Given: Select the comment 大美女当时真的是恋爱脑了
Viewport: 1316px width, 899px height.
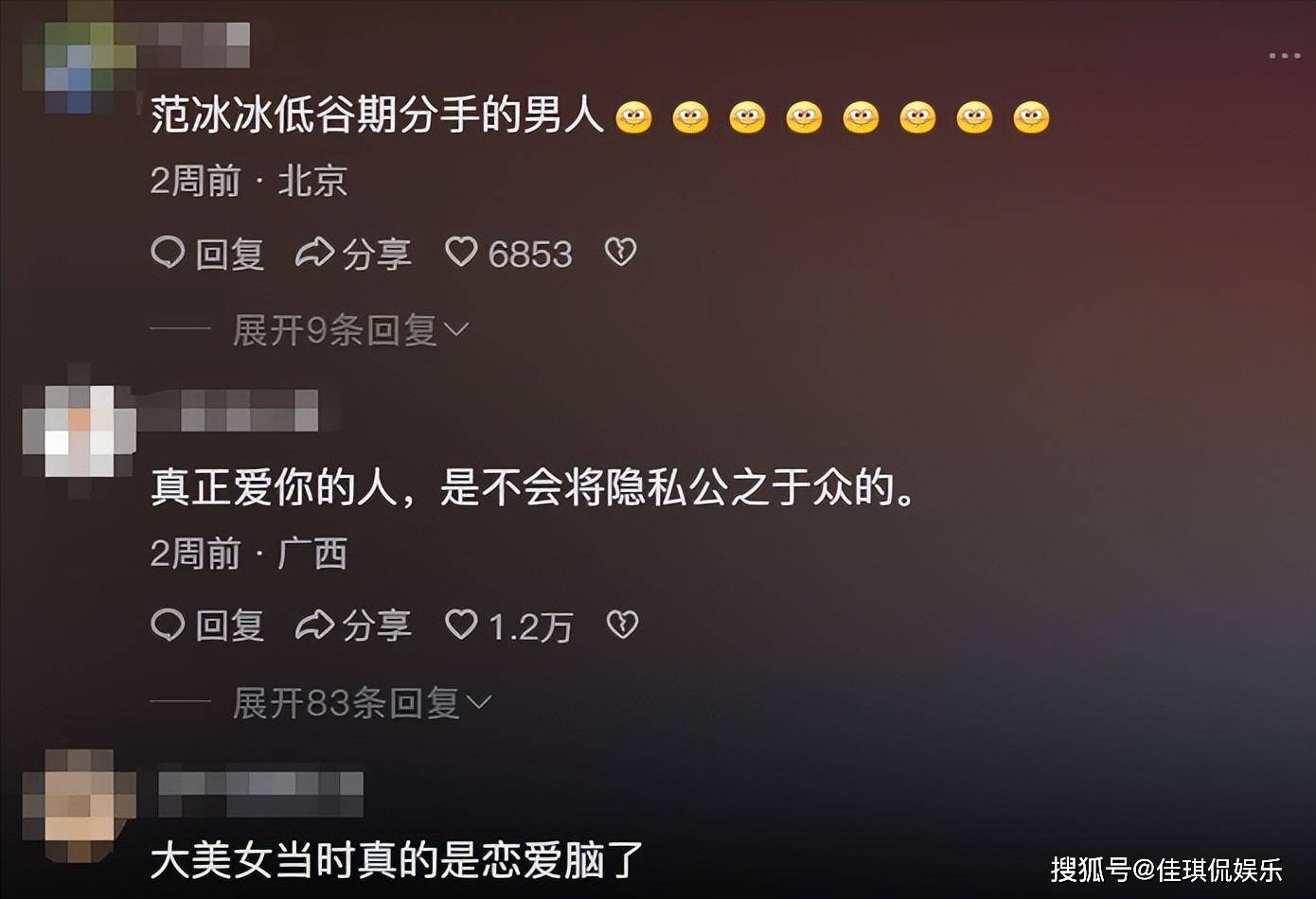Looking at the screenshot, I should [397, 861].
